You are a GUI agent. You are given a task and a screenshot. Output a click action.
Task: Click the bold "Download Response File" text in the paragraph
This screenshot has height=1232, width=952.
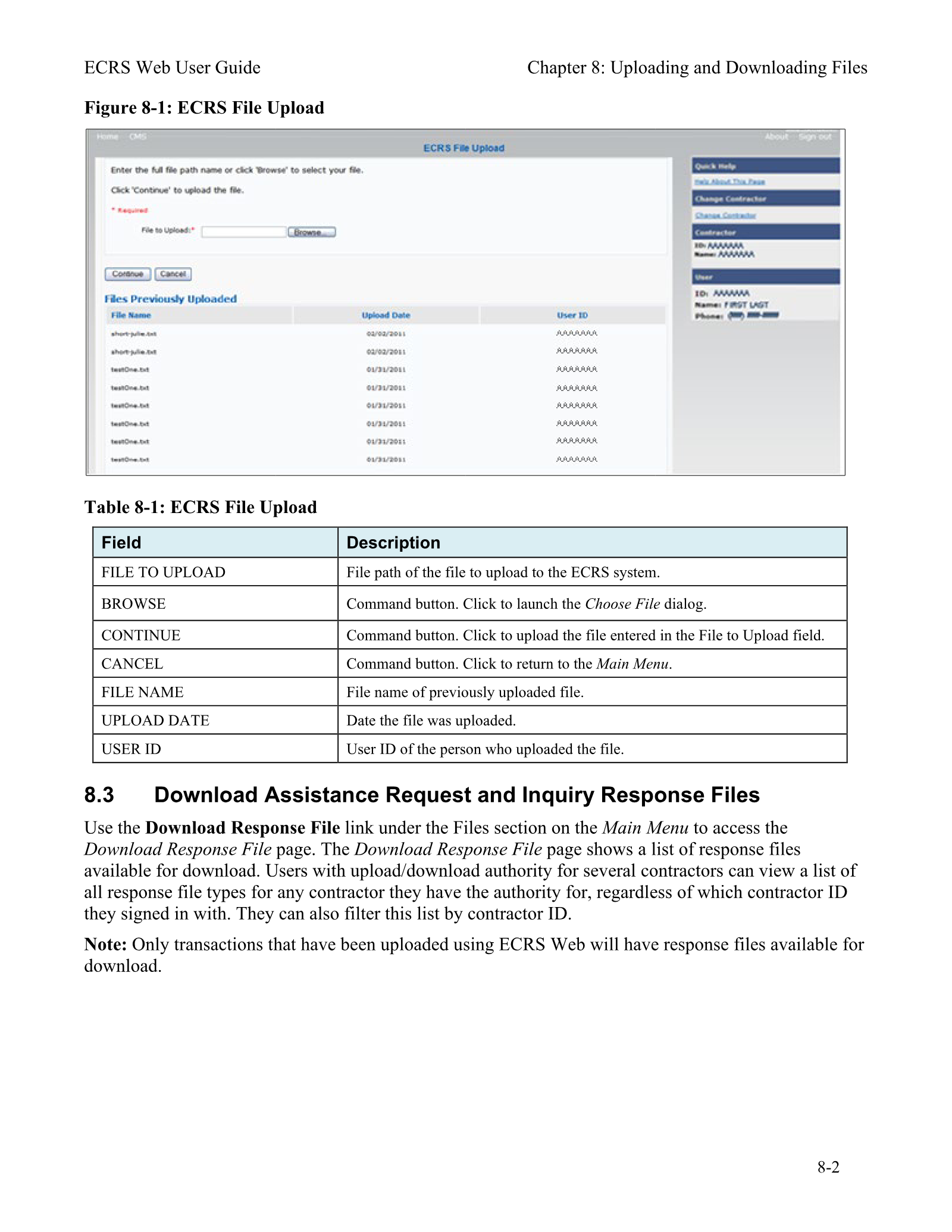pos(243,828)
